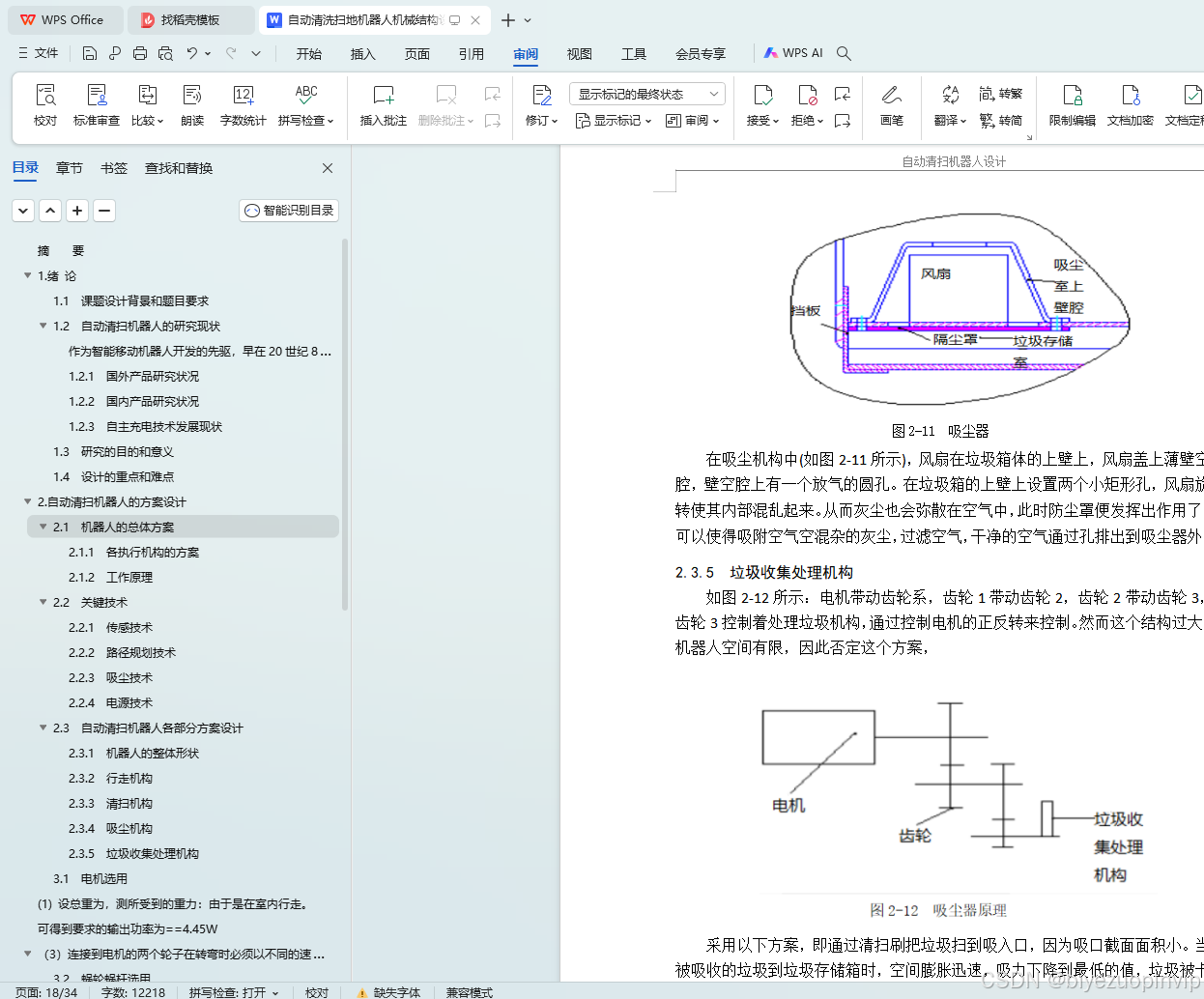
Task: Open the 找稻壳模板 tab
Action: click(191, 20)
